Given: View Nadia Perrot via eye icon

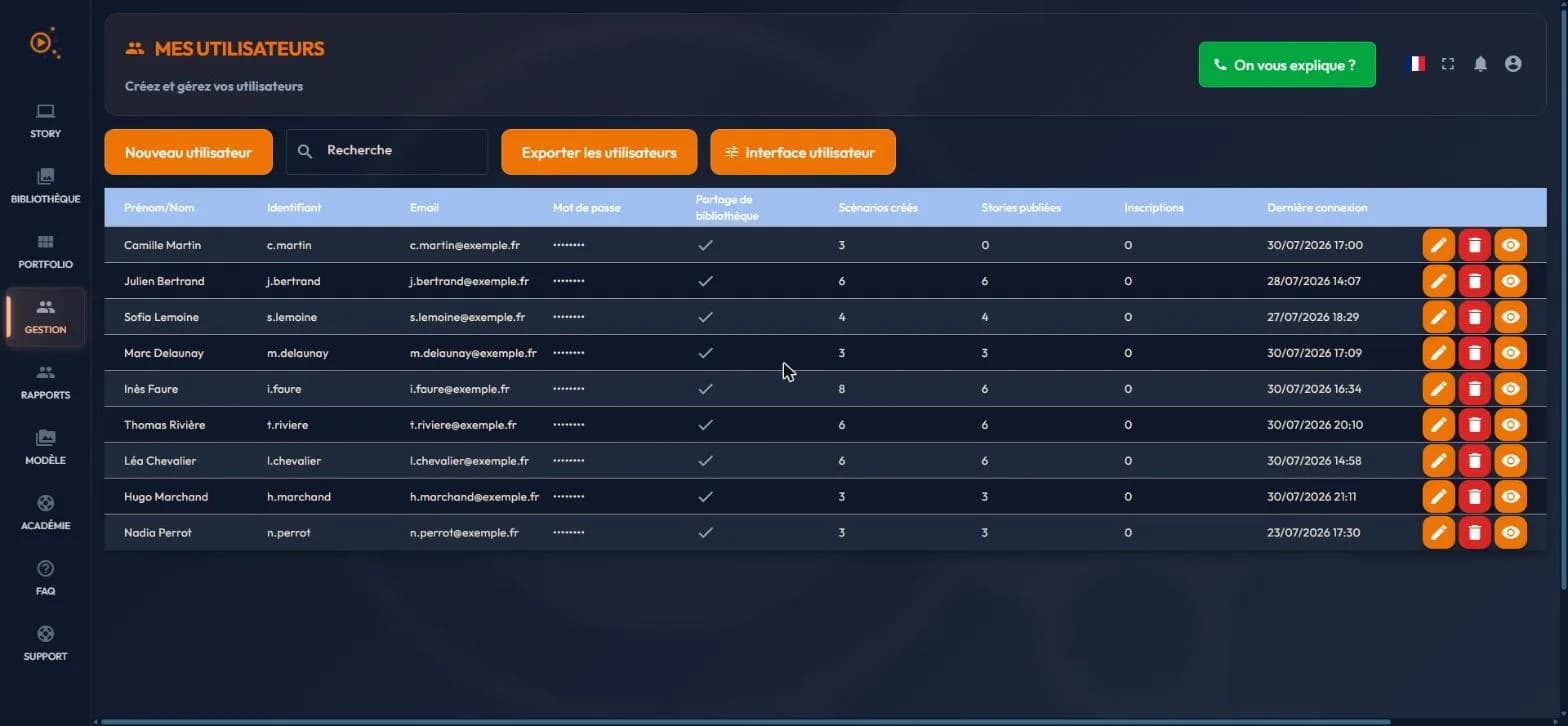Looking at the screenshot, I should [x=1510, y=533].
